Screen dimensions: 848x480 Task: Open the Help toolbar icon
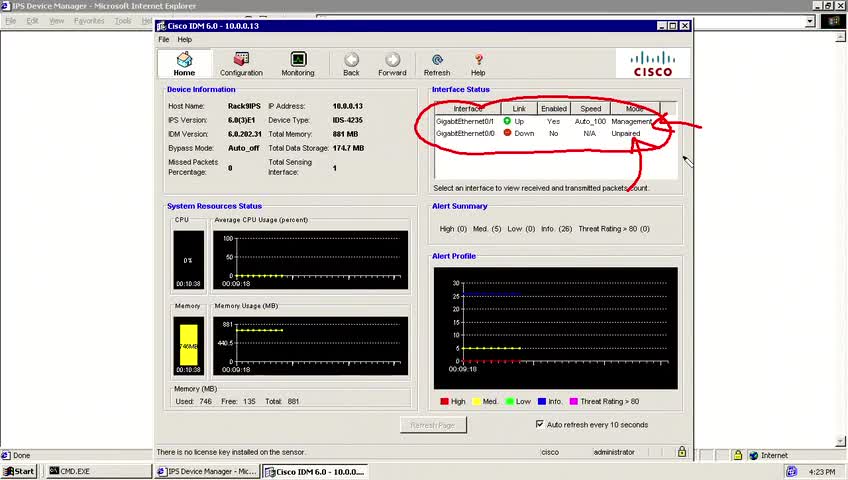(x=478, y=64)
